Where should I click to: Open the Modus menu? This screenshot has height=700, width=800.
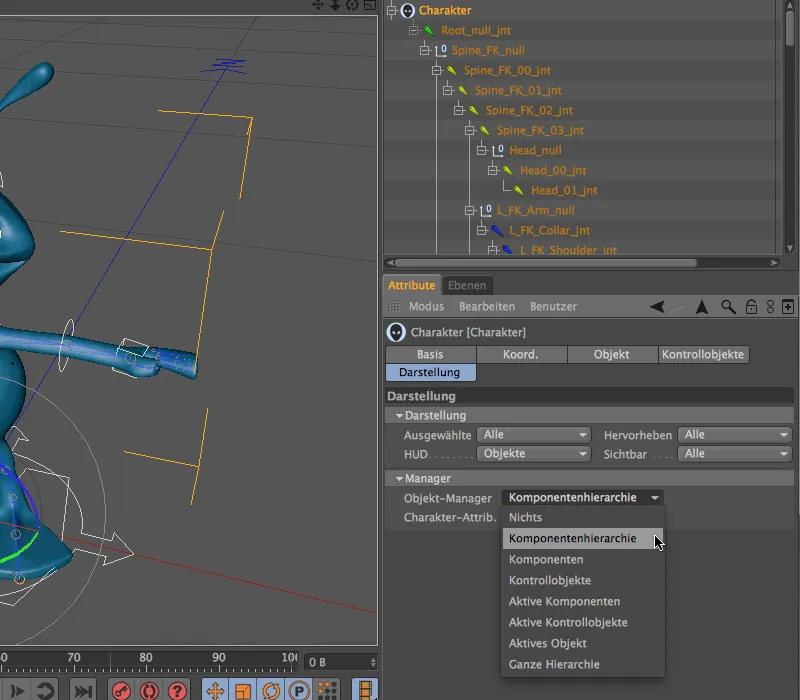click(427, 307)
